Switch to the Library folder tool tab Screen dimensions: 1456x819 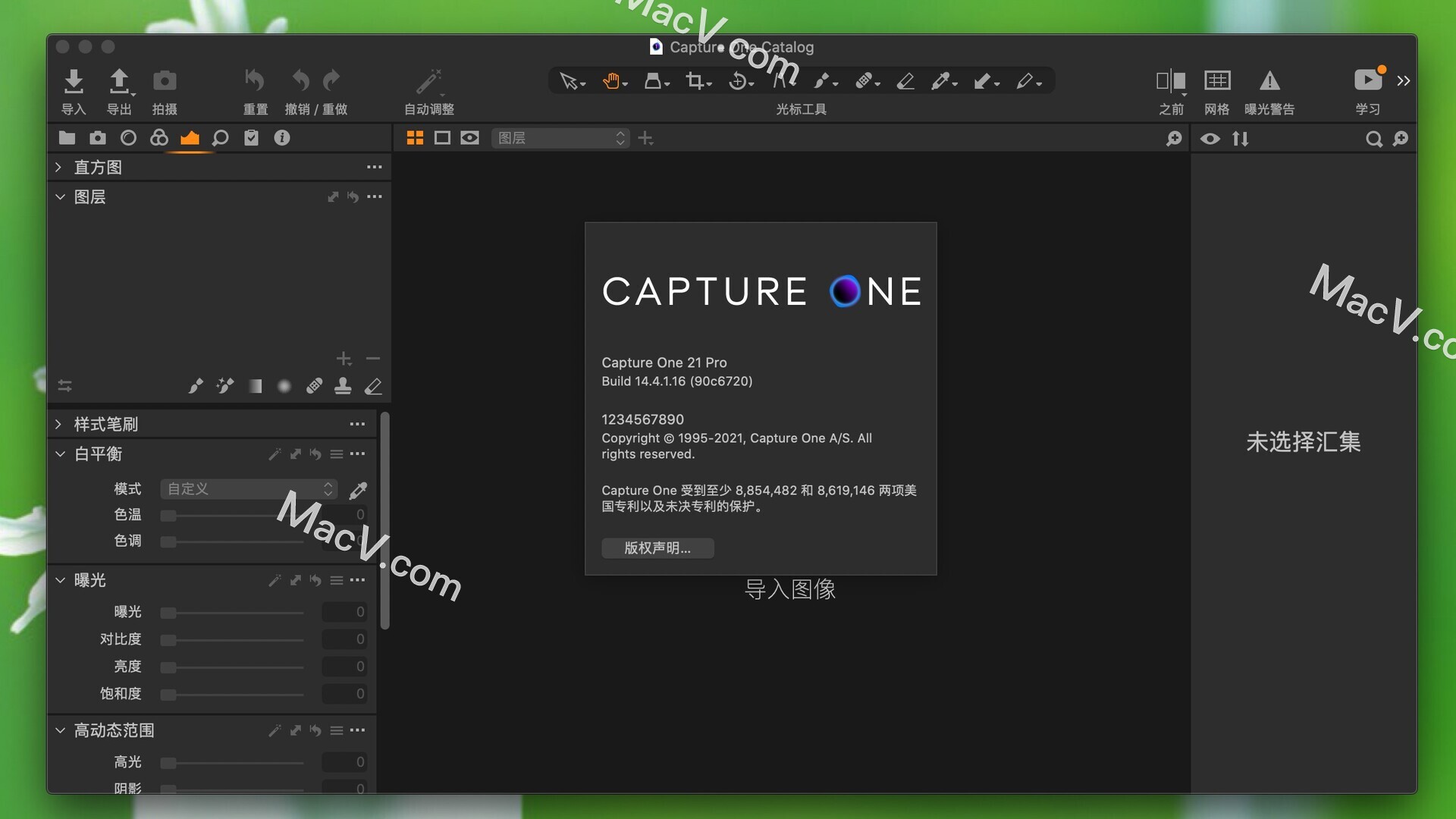(67, 138)
